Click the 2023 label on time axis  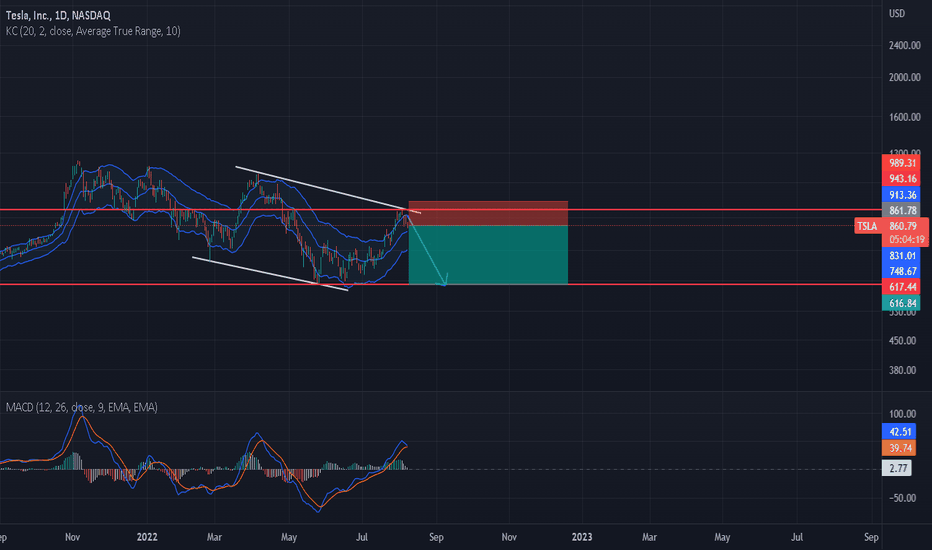click(582, 537)
